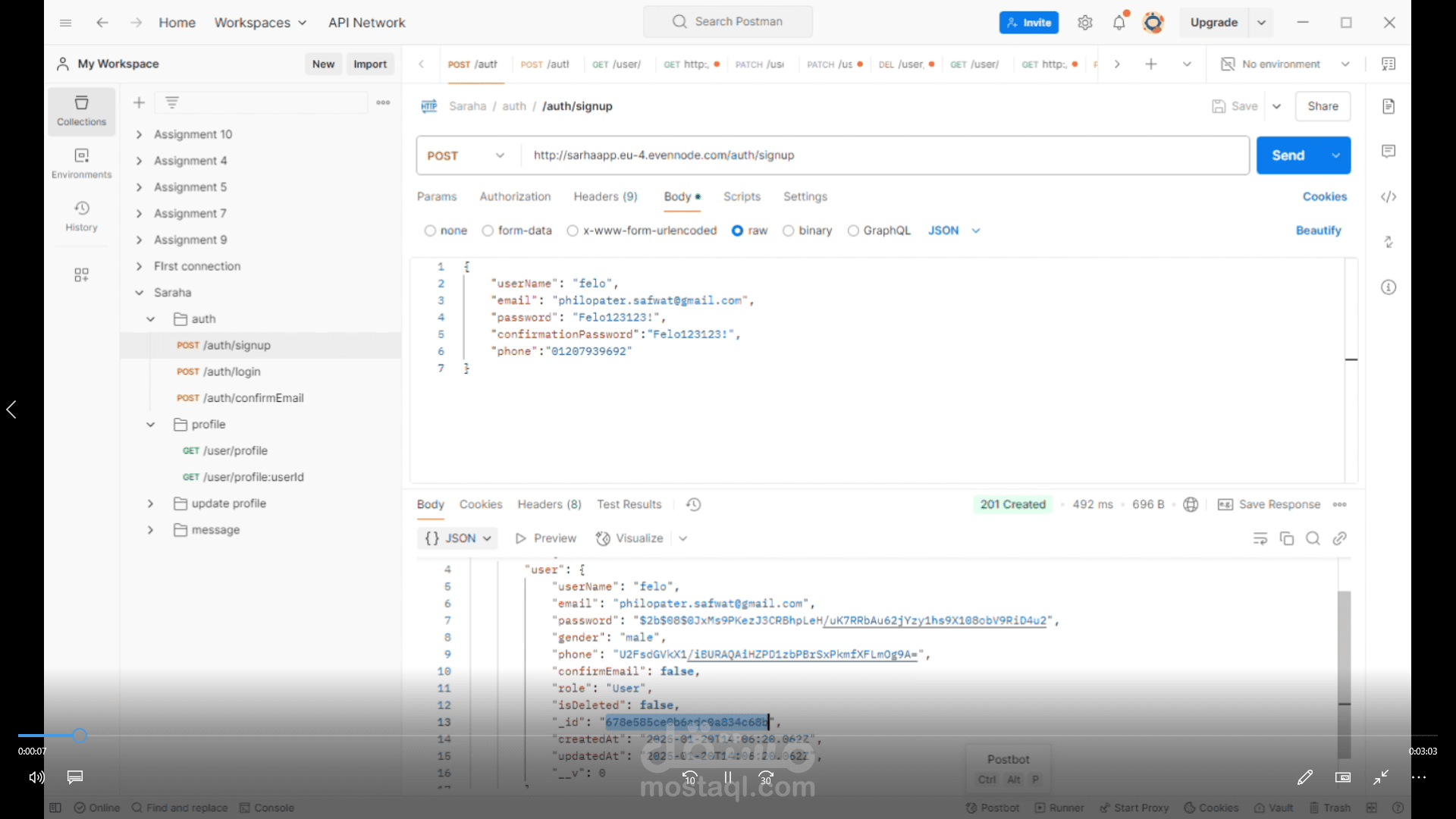Open response history clock icon
Screen dimensions: 1456x819
click(693, 505)
